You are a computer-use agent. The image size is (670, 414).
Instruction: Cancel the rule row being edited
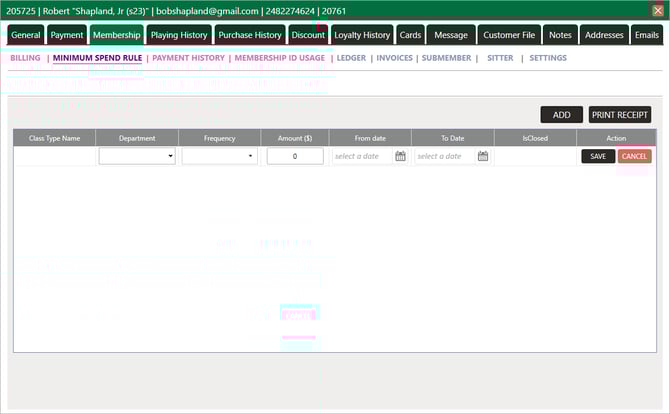(634, 156)
